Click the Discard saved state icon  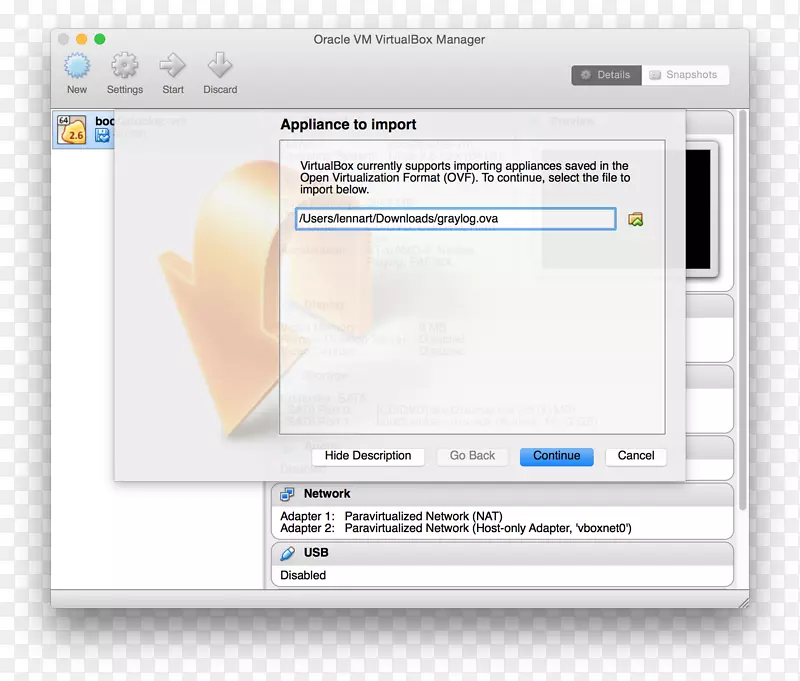point(220,67)
